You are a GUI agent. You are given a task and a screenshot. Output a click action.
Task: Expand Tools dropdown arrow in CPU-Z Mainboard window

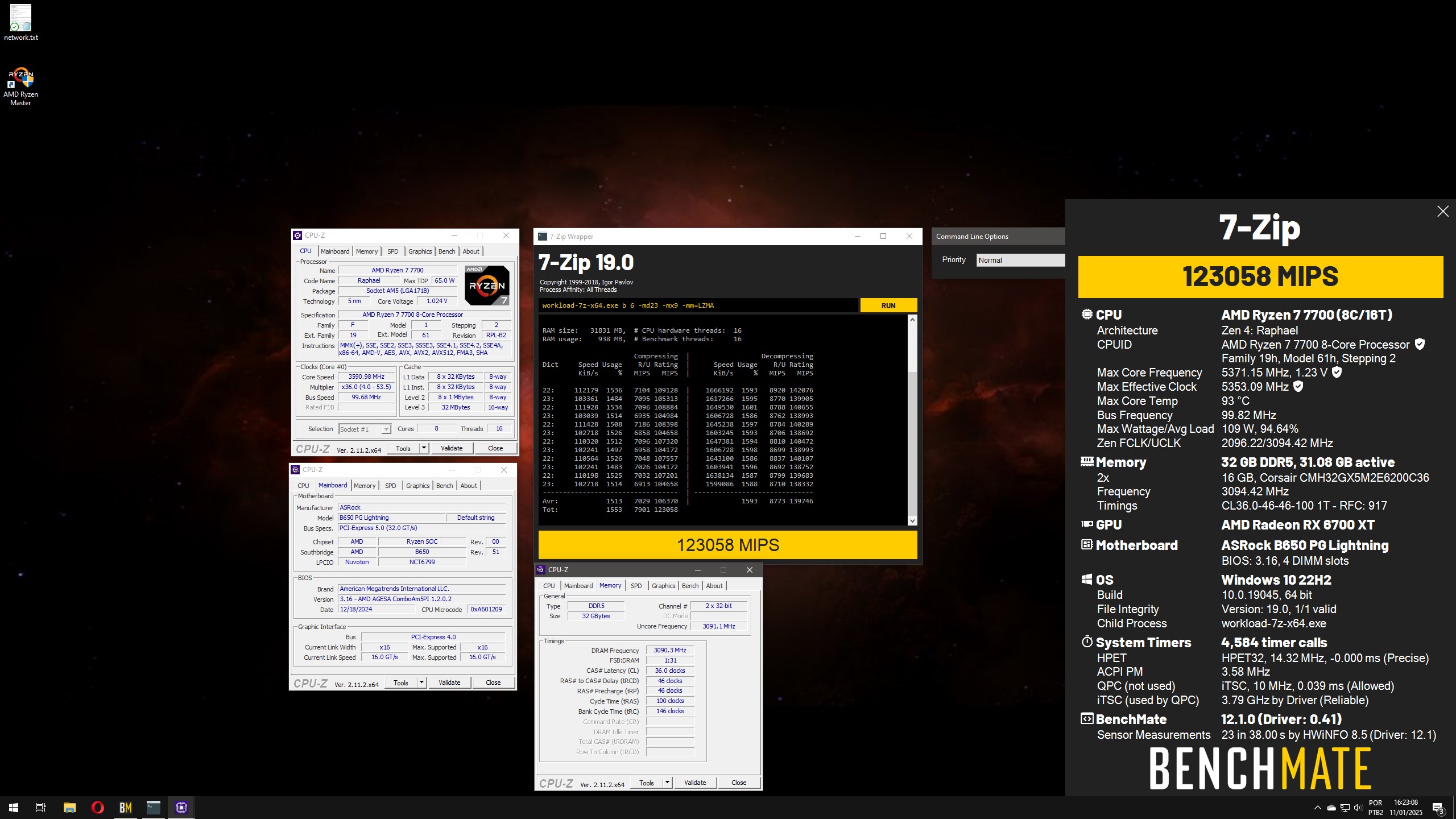point(421,682)
